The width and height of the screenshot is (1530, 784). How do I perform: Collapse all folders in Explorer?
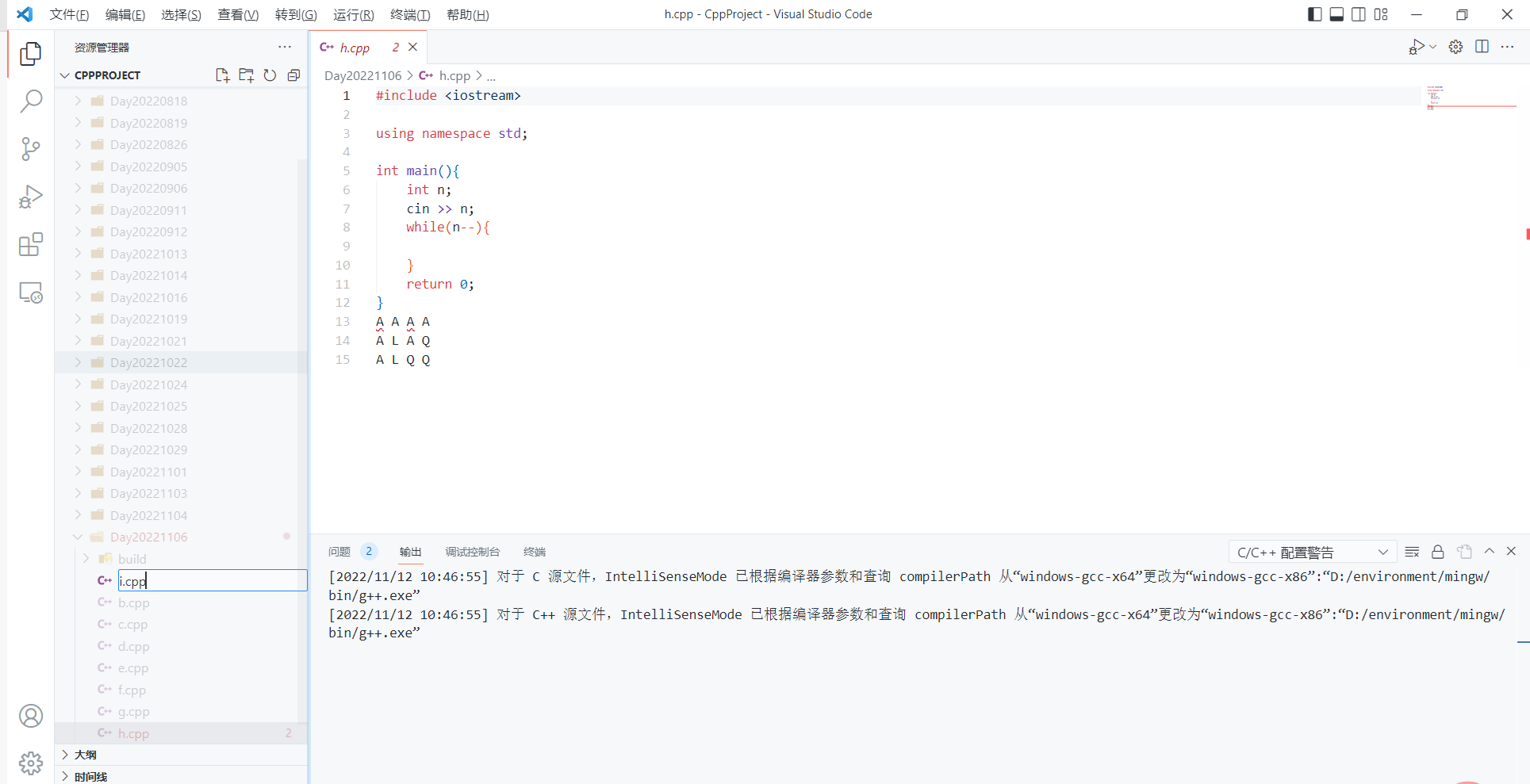[293, 75]
